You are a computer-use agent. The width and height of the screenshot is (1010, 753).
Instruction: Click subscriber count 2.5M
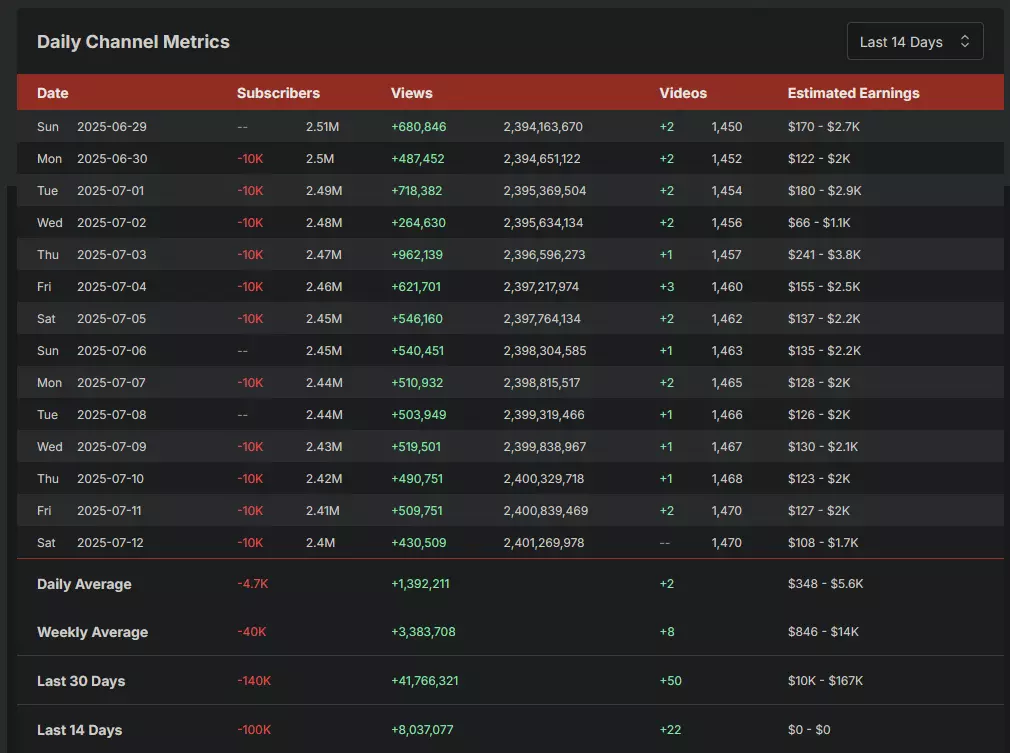point(319,158)
